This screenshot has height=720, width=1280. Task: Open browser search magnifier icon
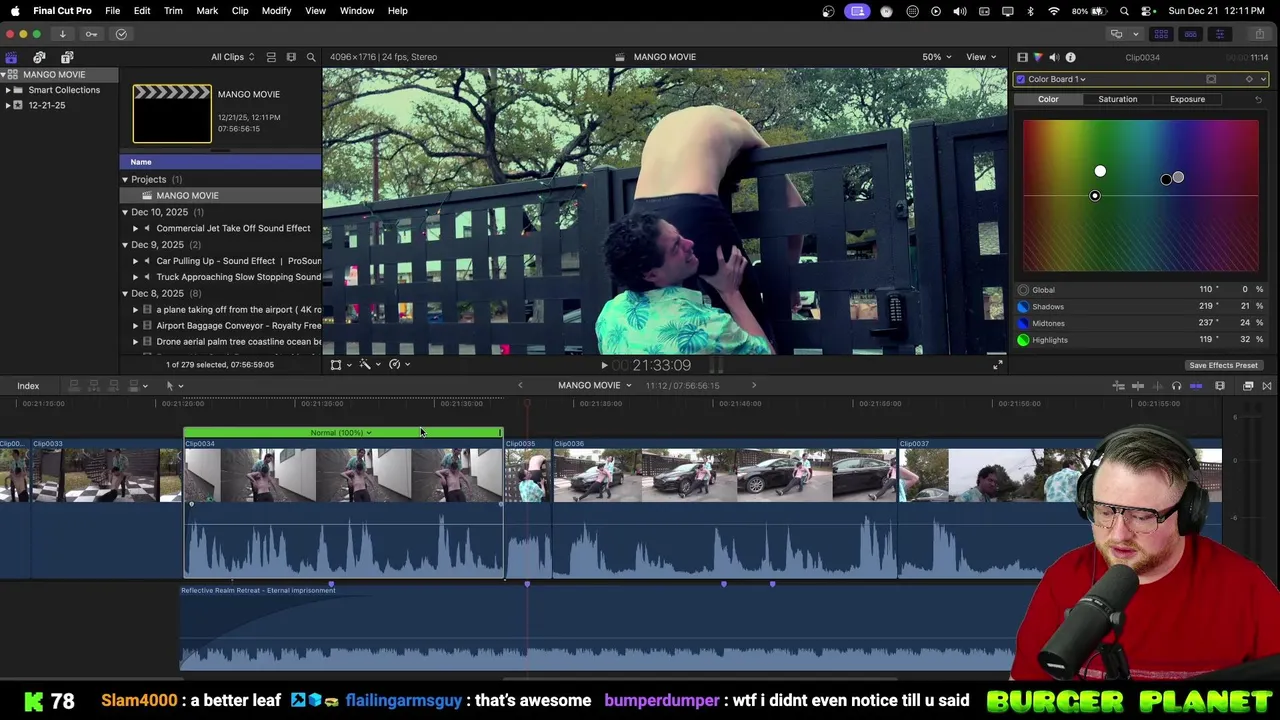point(311,57)
